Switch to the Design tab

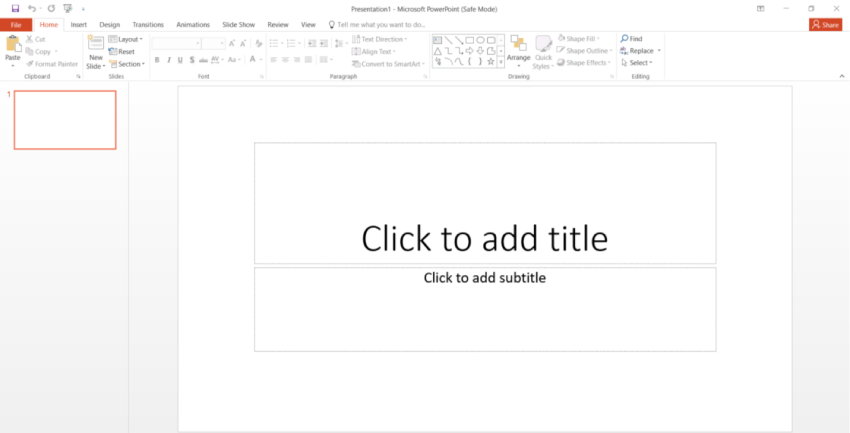tap(110, 25)
